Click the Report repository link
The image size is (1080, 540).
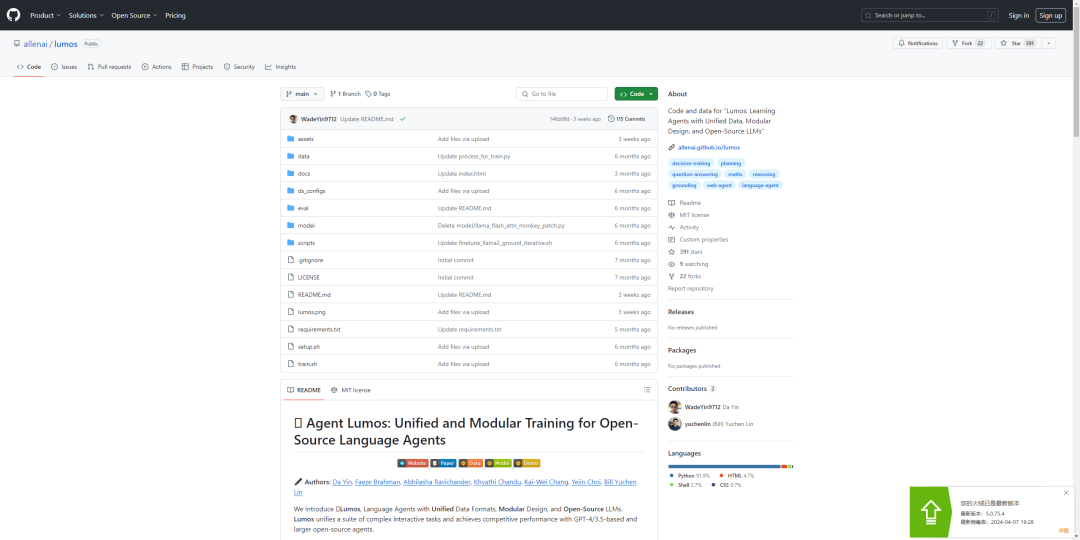(690, 289)
